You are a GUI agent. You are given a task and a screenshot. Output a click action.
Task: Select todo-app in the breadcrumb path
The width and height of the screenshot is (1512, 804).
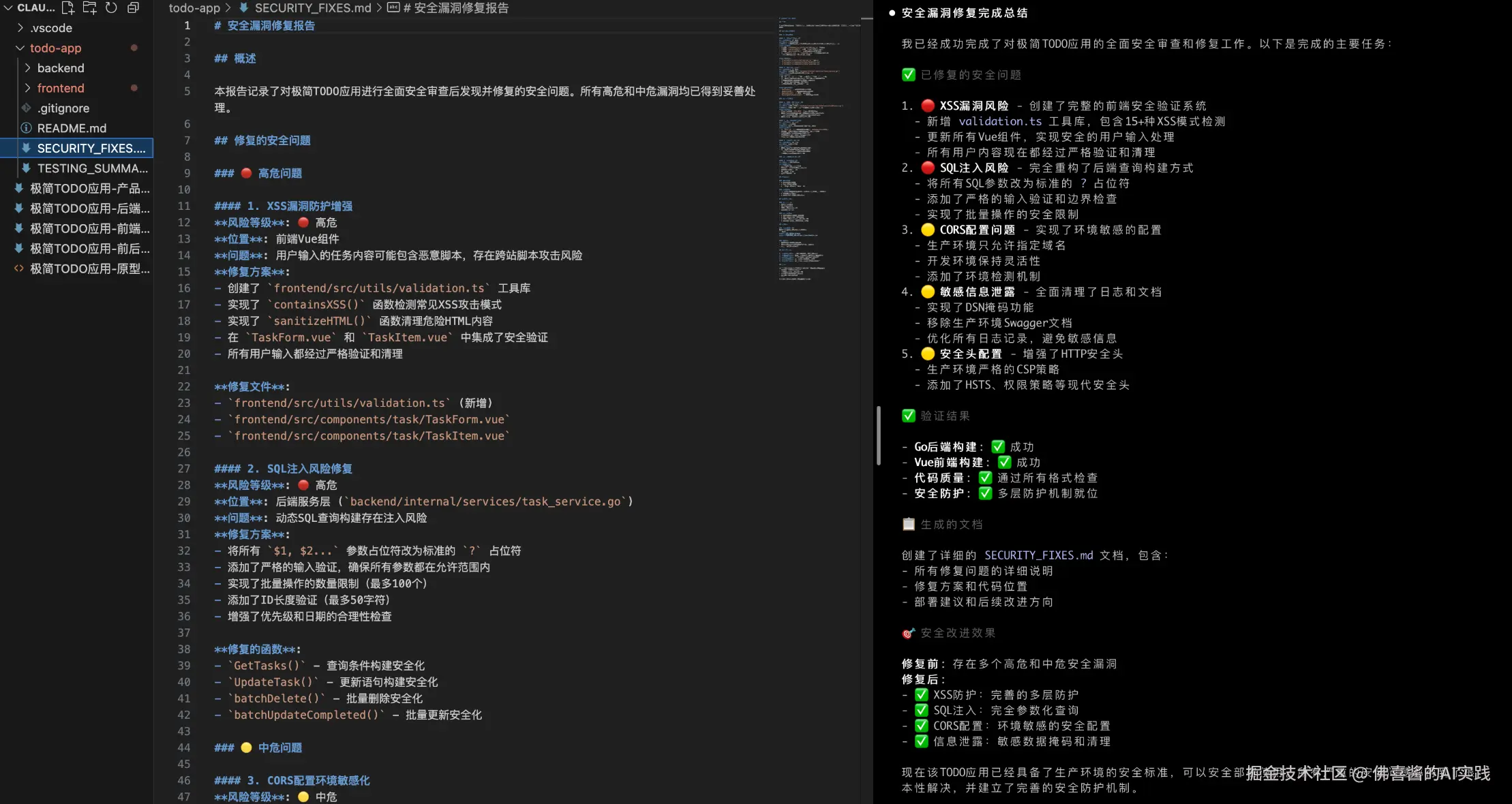point(194,8)
